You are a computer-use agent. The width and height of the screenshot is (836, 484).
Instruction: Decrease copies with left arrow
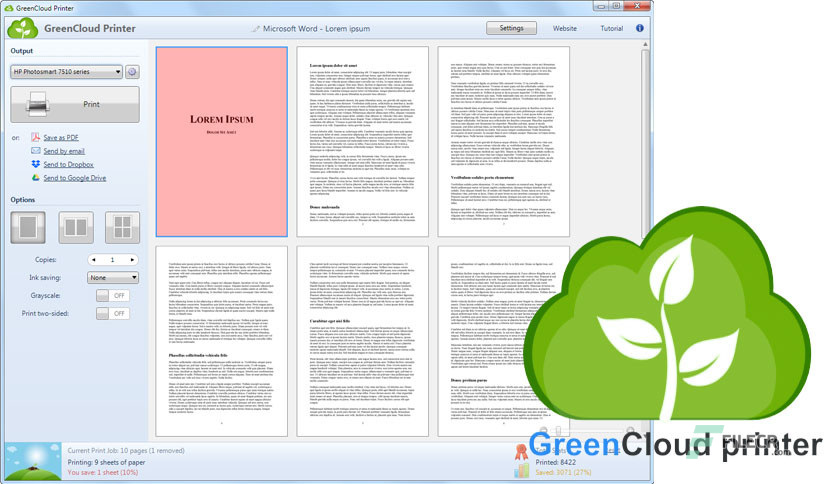point(94,260)
